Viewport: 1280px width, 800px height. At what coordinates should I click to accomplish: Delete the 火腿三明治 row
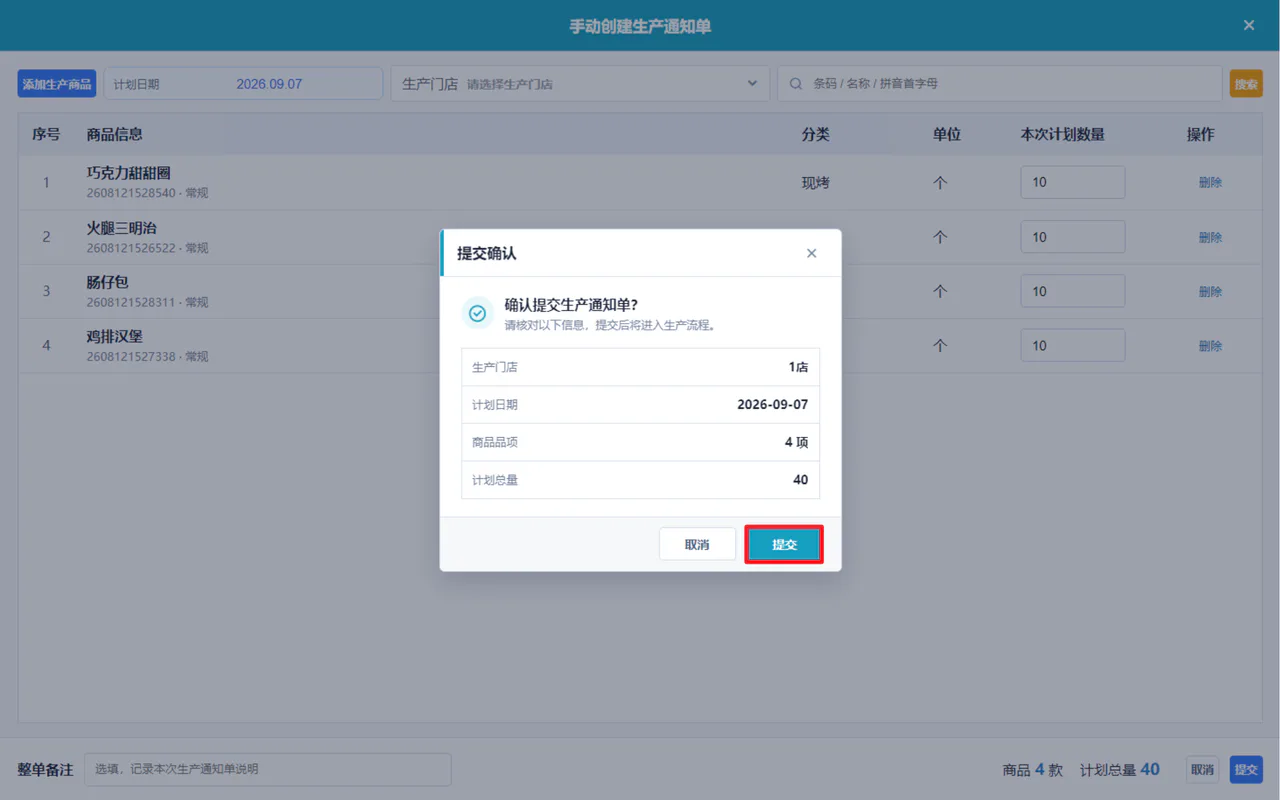coord(1210,237)
